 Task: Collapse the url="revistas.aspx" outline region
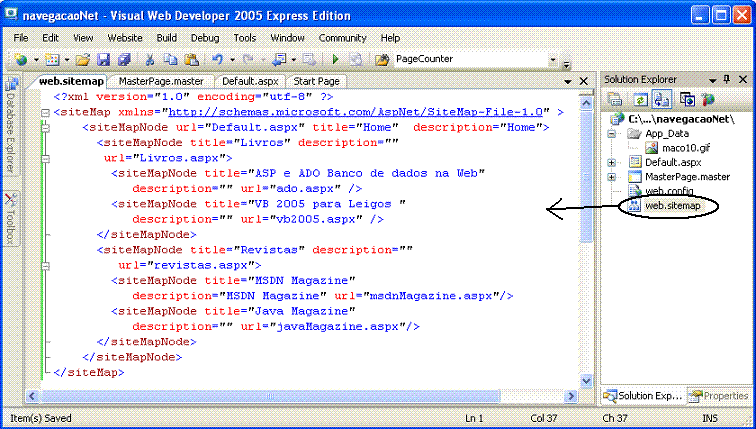point(45,266)
